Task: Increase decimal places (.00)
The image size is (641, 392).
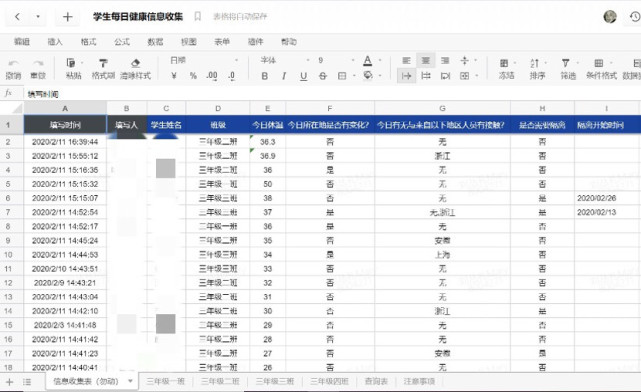Action: click(x=212, y=76)
